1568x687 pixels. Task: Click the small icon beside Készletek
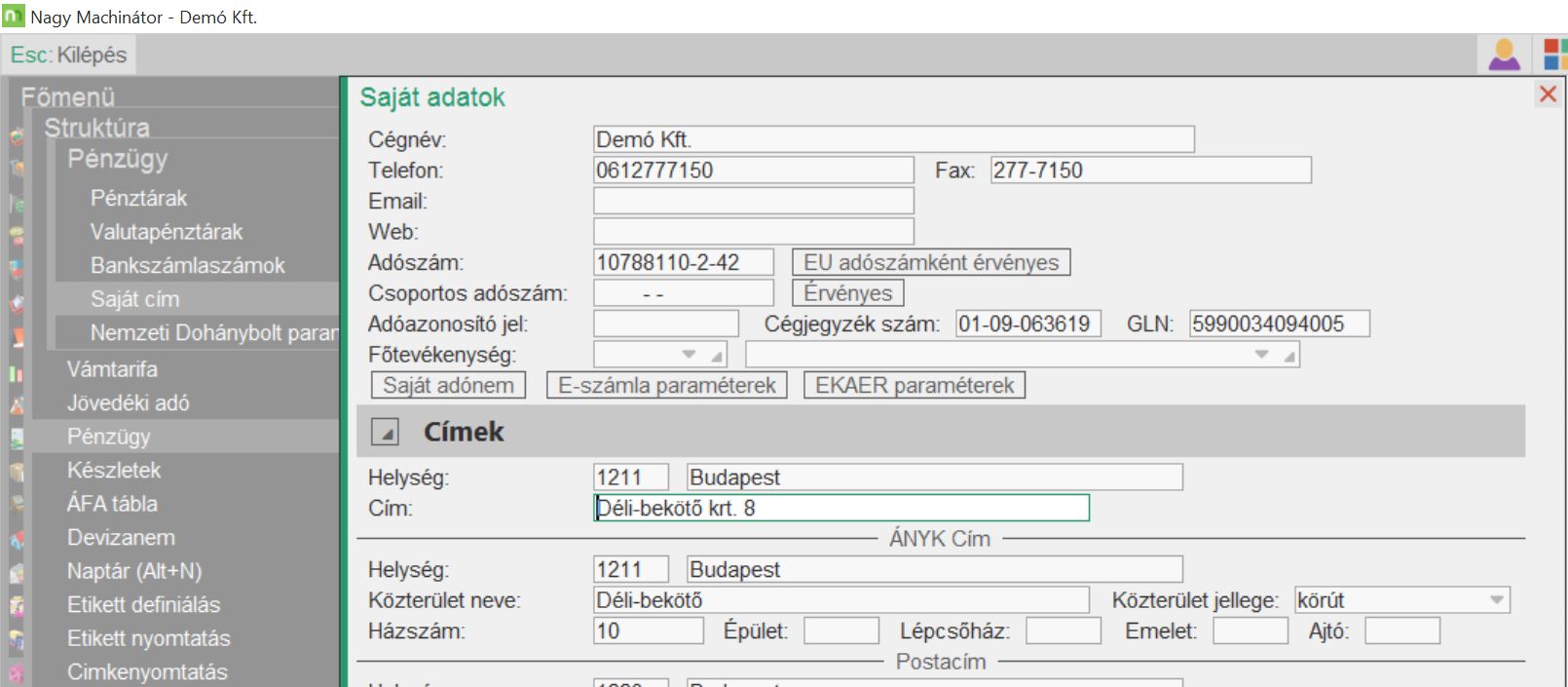[17, 472]
